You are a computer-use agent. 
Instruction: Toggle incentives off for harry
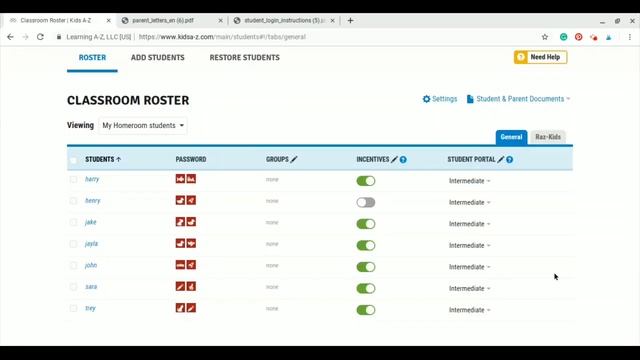[x=366, y=181]
